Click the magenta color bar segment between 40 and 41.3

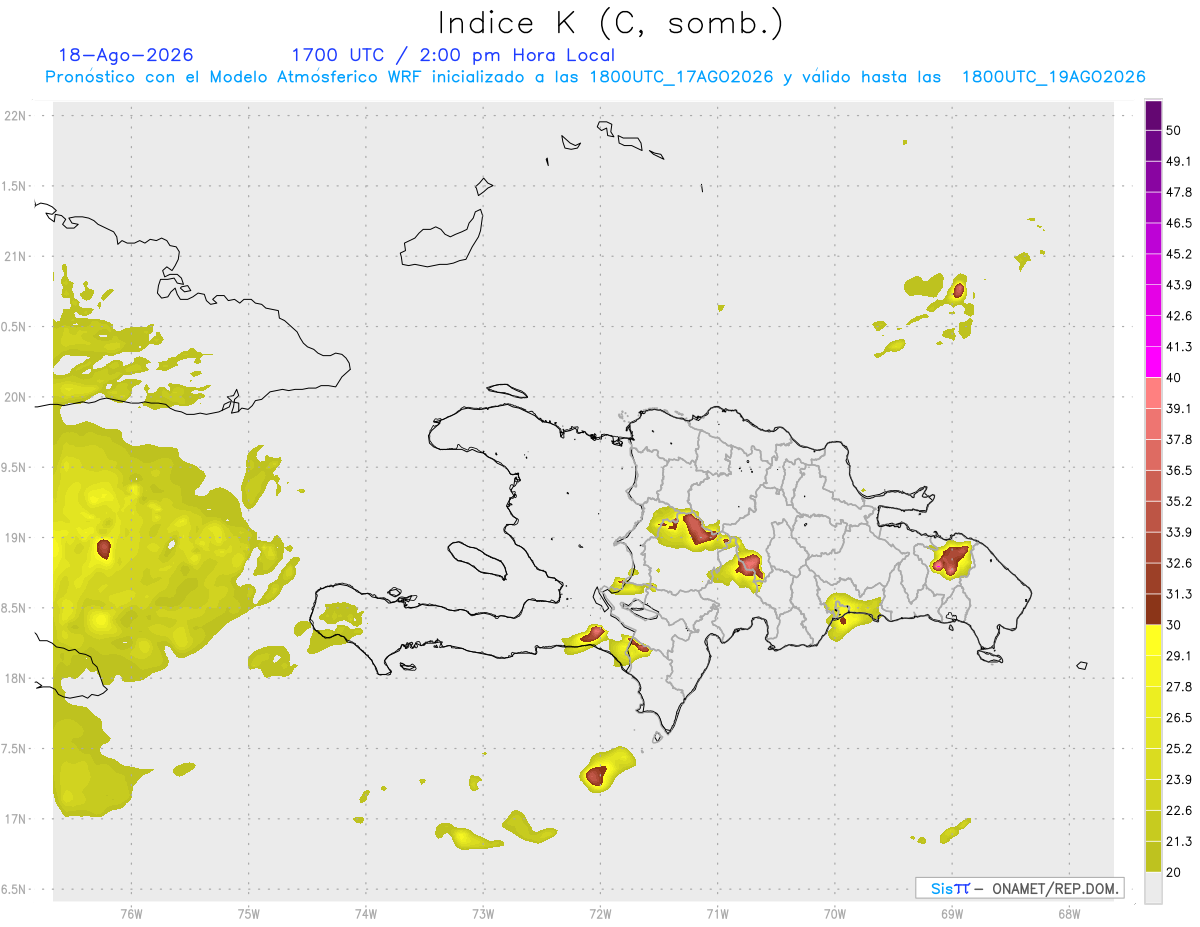pyautogui.click(x=1154, y=362)
